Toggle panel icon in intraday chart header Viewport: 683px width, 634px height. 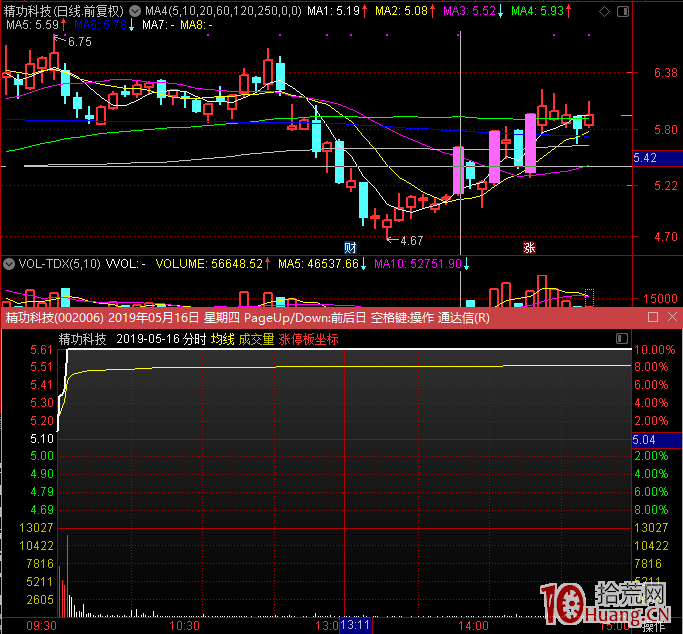pyautogui.click(x=622, y=338)
